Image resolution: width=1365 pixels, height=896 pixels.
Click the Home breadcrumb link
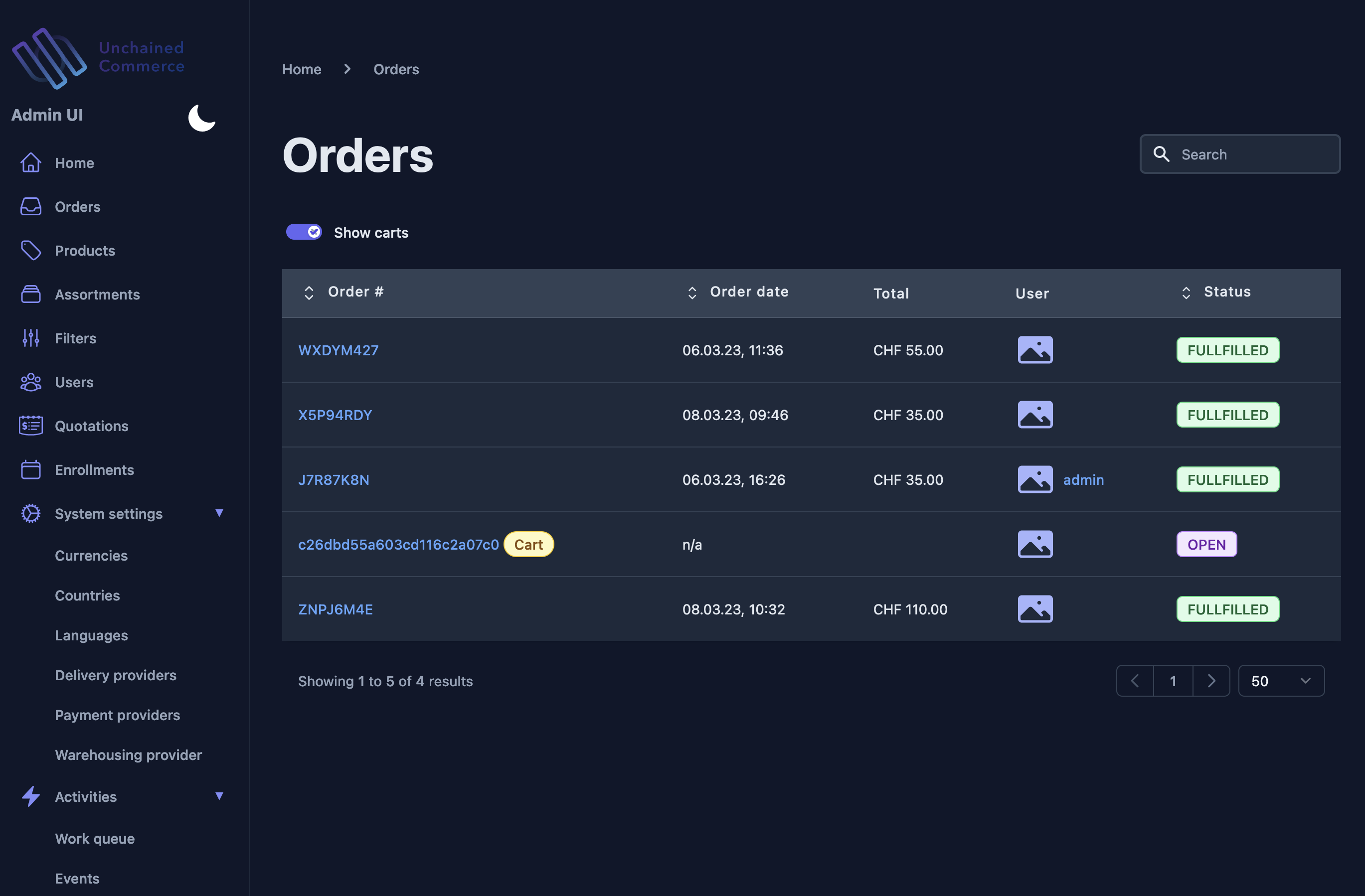[x=302, y=69]
